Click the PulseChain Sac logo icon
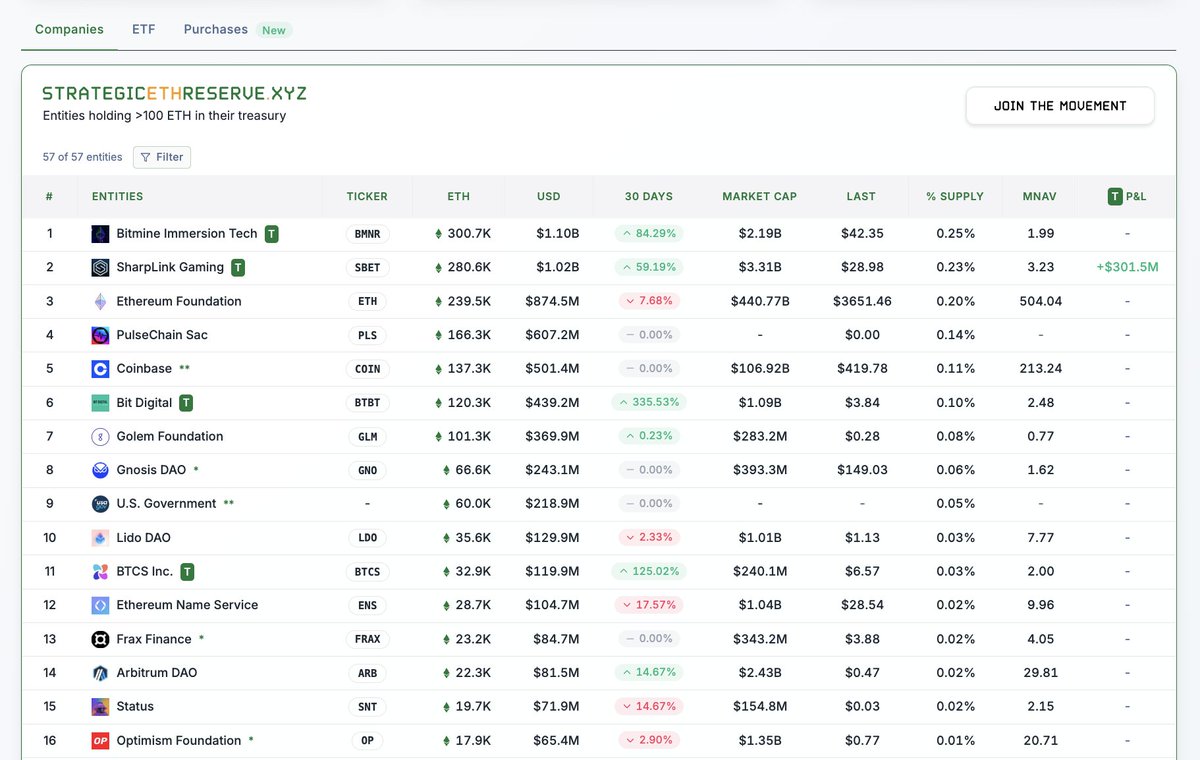 100,335
